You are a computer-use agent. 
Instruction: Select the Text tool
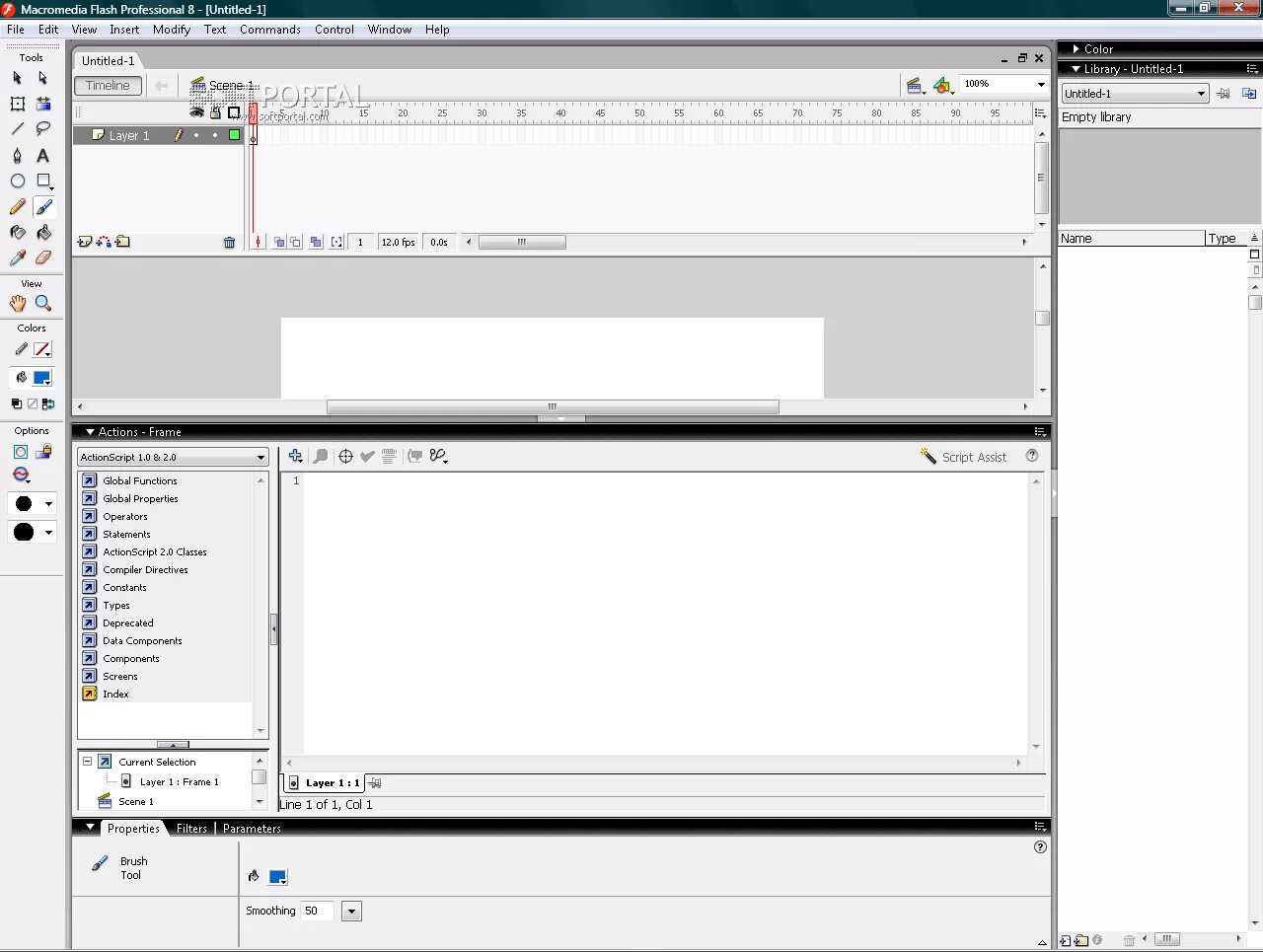click(x=42, y=155)
